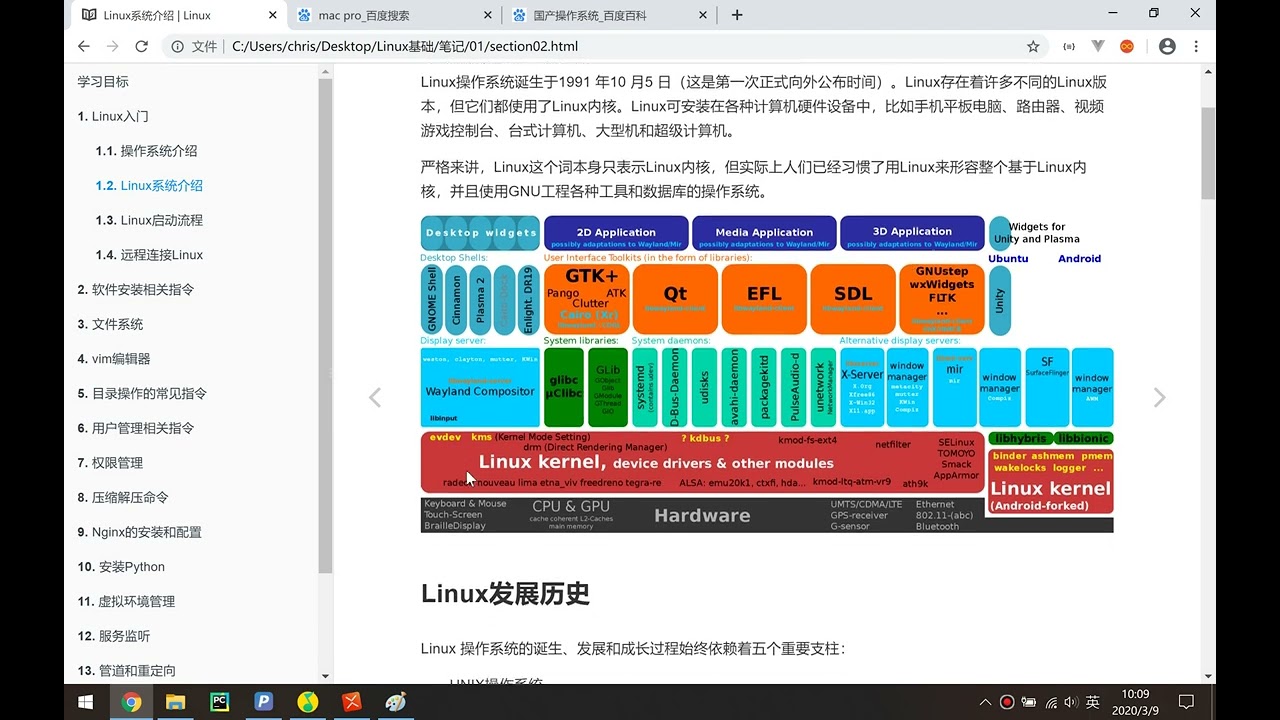Open the red X app in taskbar
Viewport: 1280px width, 720px height.
(351, 702)
